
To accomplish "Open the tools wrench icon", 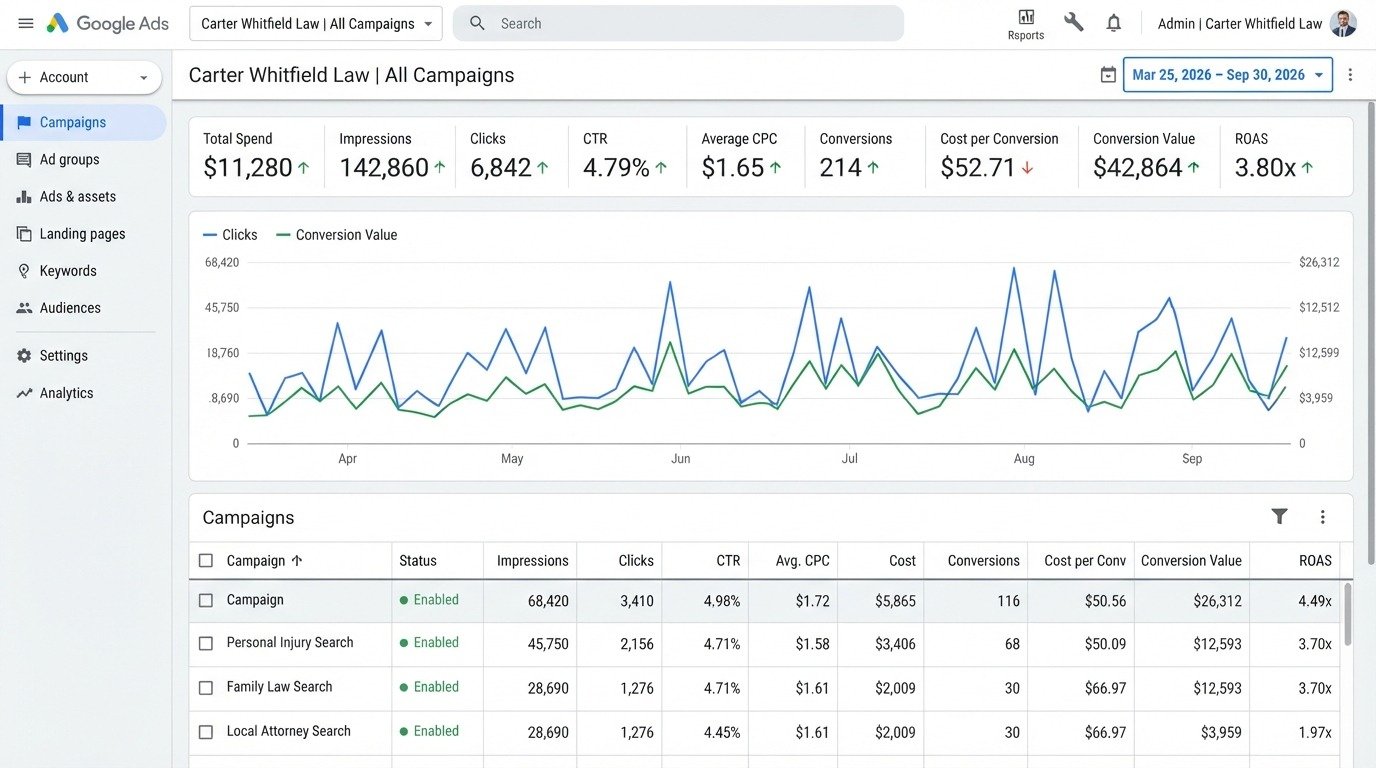I will pyautogui.click(x=1074, y=22).
